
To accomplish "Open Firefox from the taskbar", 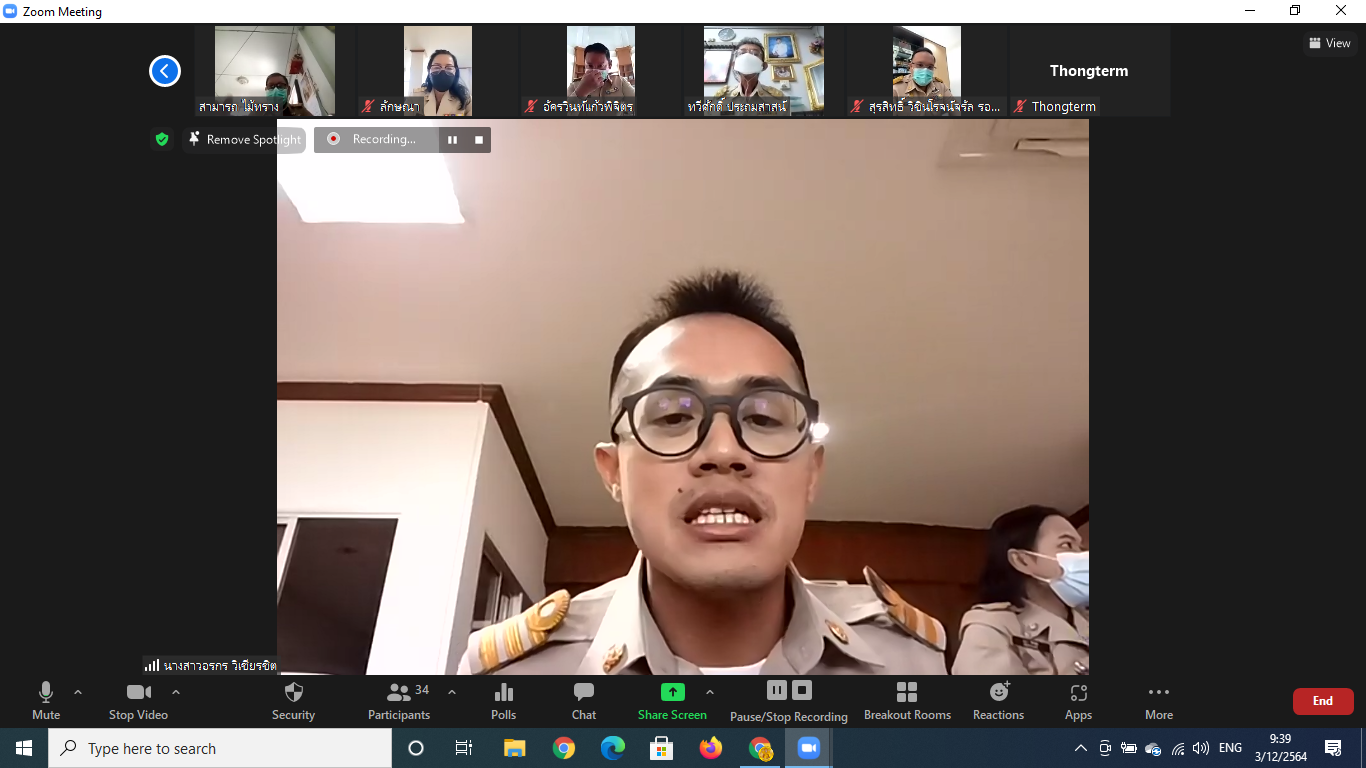I will [711, 748].
